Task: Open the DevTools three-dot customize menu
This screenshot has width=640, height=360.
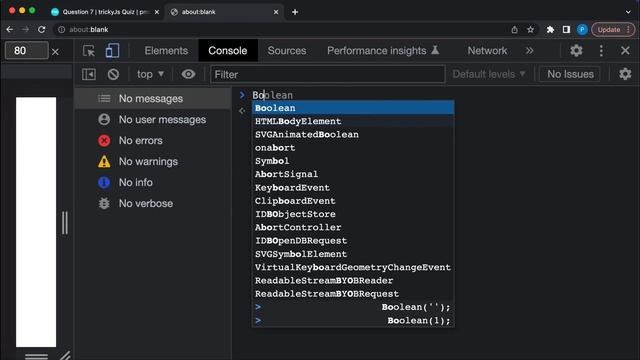Action: (601, 51)
